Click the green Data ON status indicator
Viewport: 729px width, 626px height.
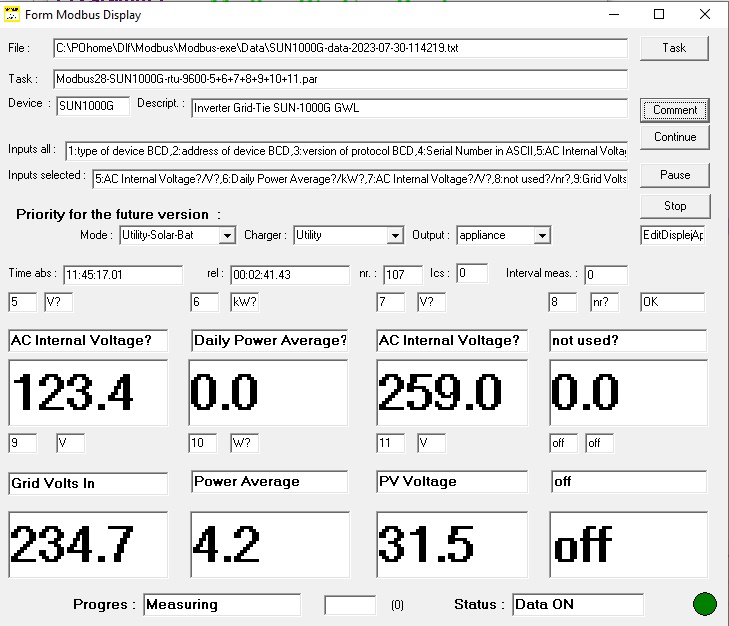pos(705,604)
